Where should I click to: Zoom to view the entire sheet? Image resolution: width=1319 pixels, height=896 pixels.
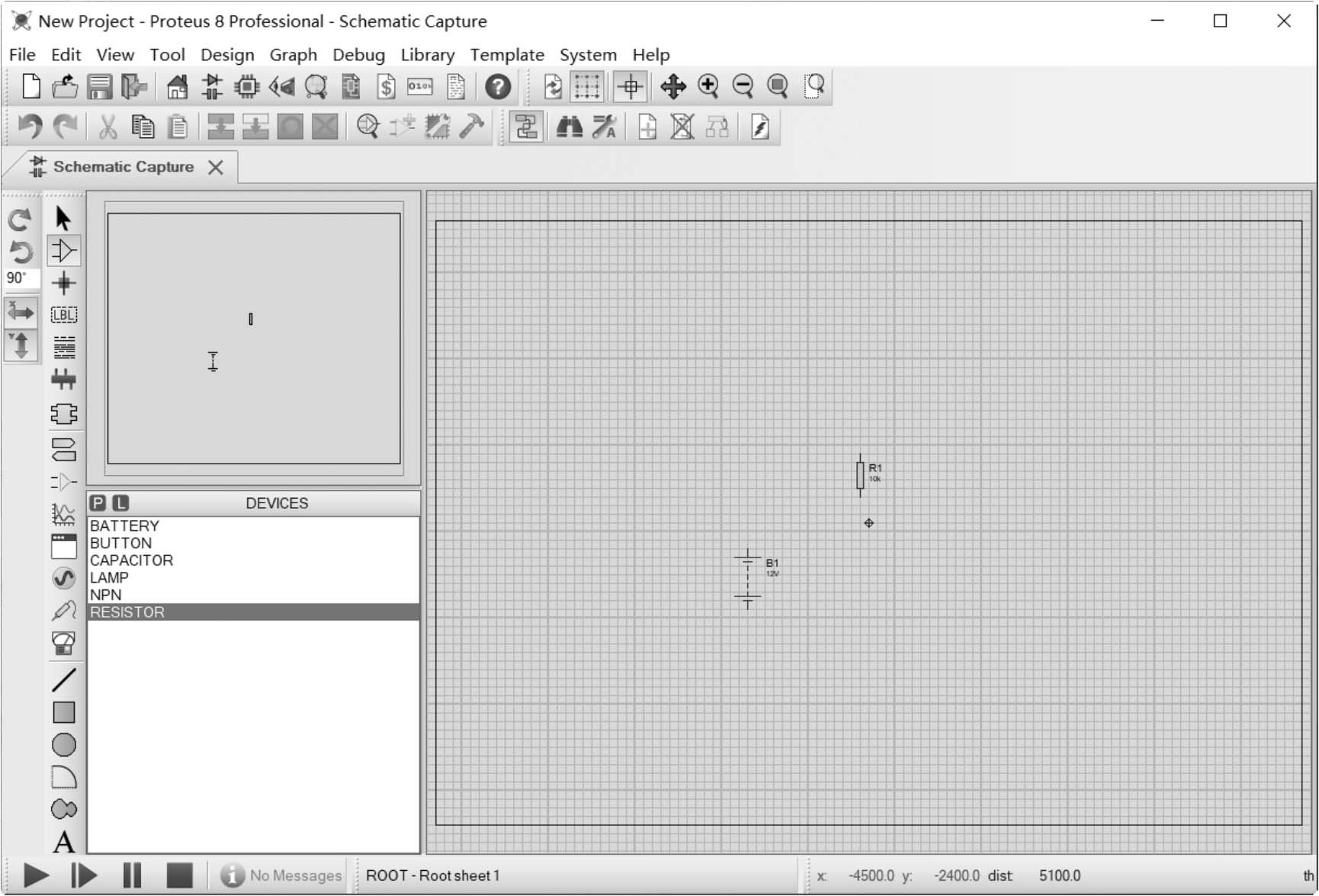(x=778, y=87)
